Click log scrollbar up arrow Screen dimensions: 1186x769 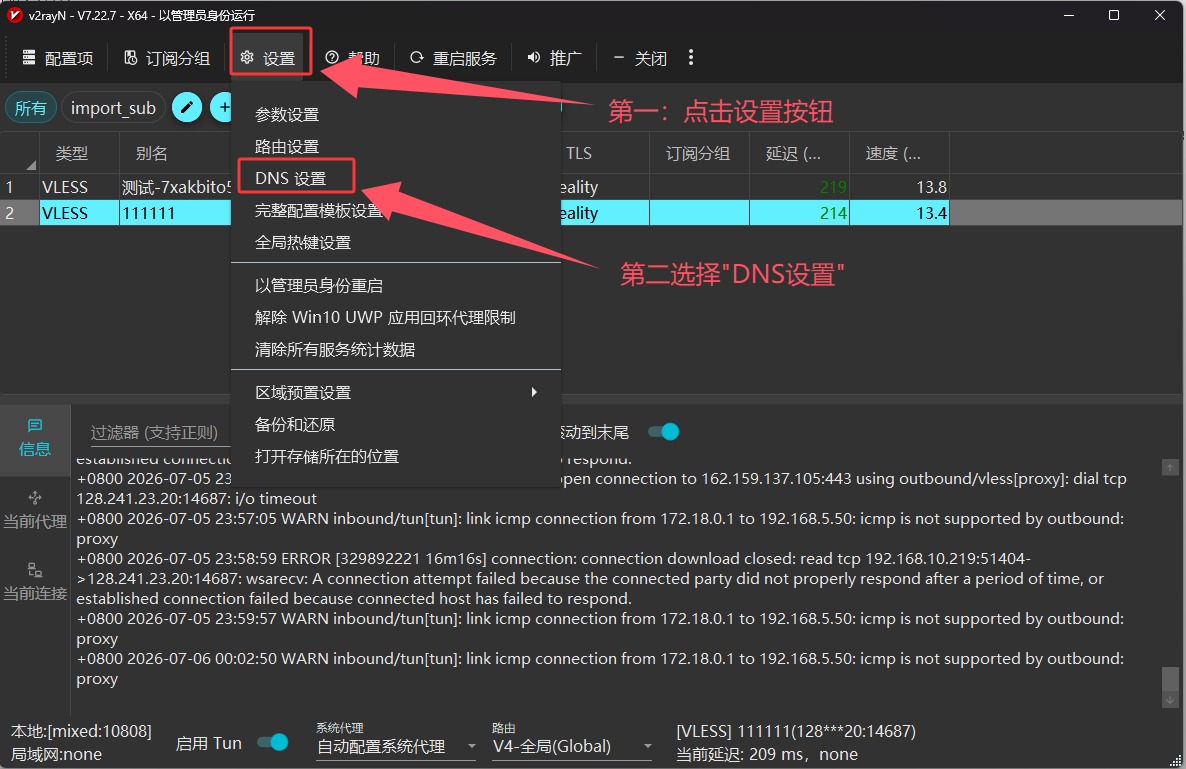click(1169, 467)
